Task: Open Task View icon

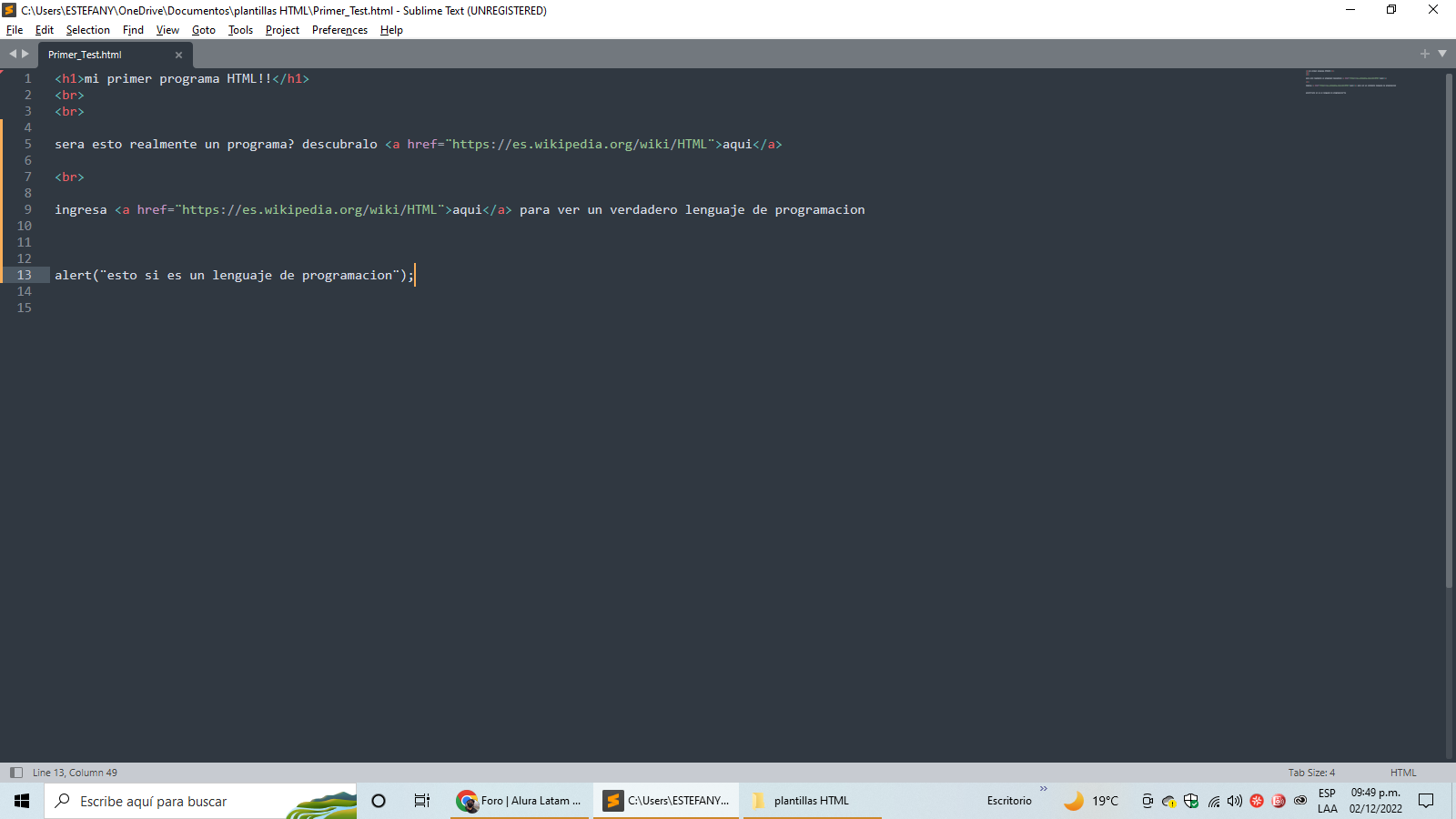Action: pyautogui.click(x=422, y=801)
